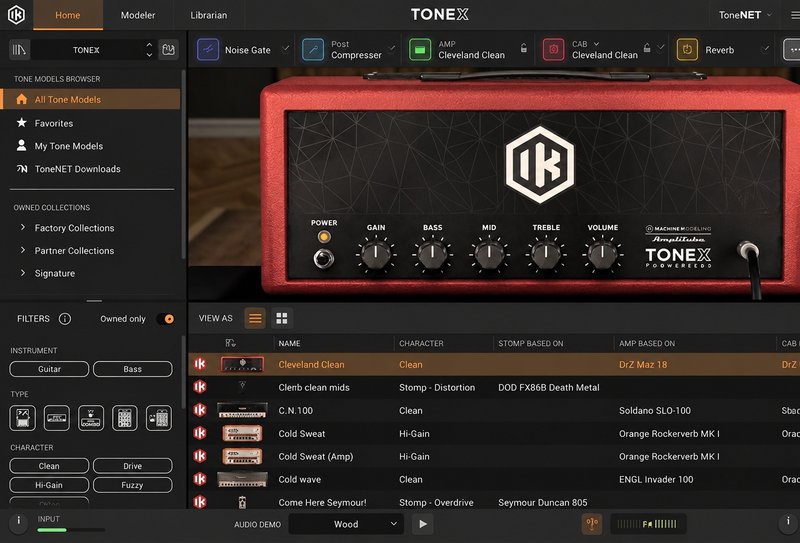Viewport: 800px width, 543px height.
Task: Click the filters info icon
Action: [x=65, y=319]
